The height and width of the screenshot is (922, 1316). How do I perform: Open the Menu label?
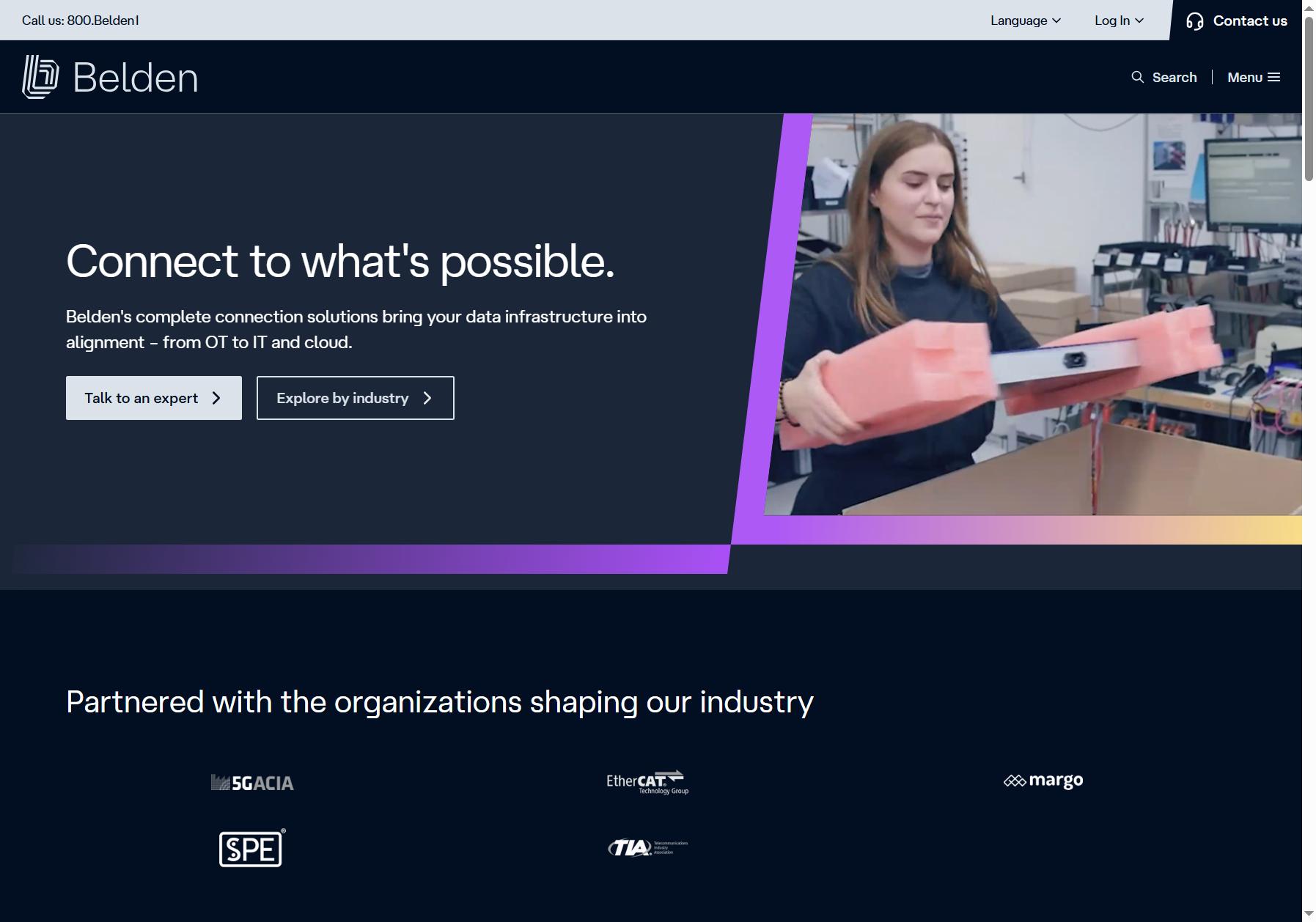point(1245,77)
